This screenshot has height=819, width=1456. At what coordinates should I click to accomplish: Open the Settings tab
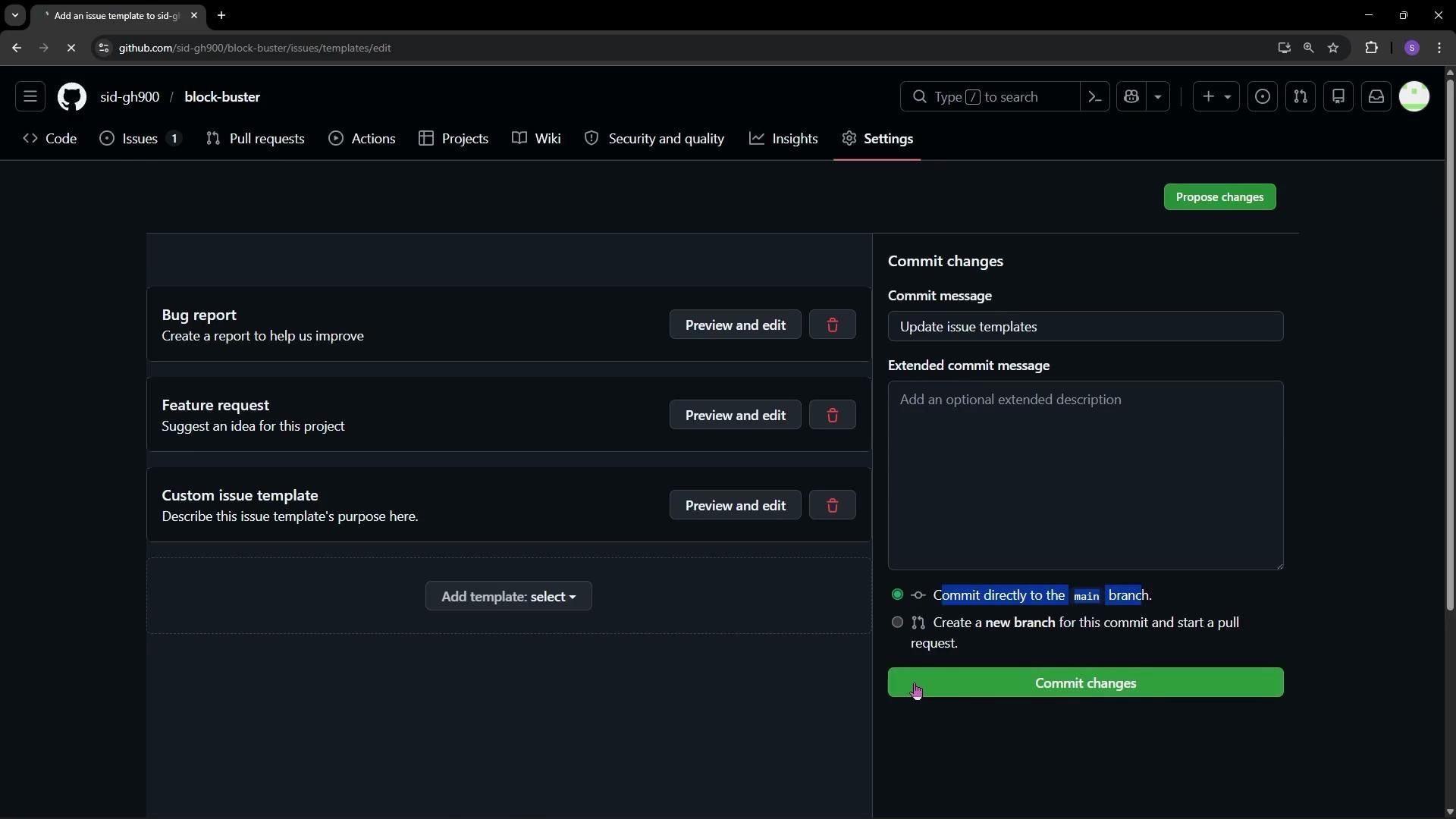(x=877, y=139)
